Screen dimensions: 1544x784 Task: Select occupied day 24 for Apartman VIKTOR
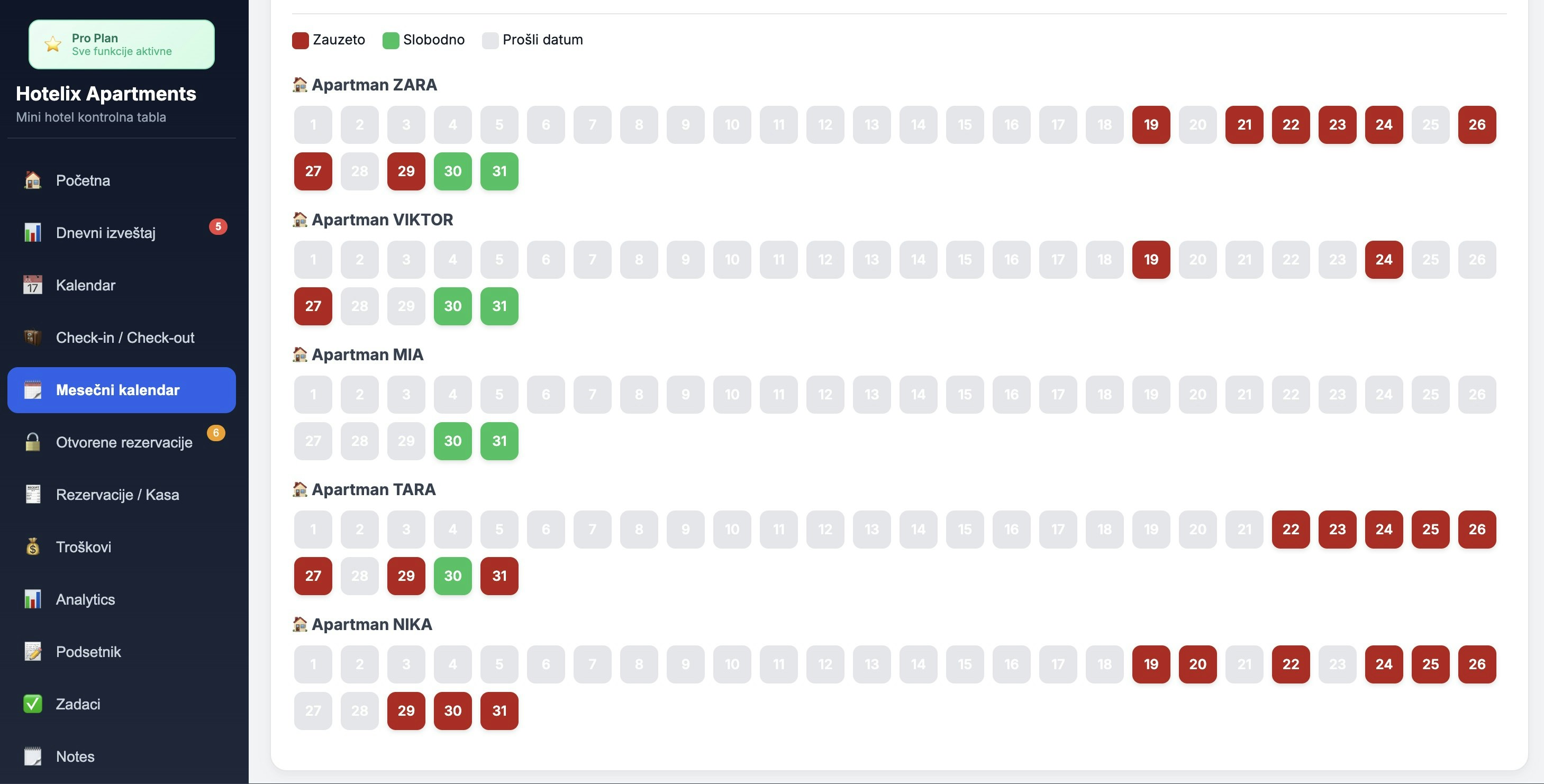[1383, 260]
